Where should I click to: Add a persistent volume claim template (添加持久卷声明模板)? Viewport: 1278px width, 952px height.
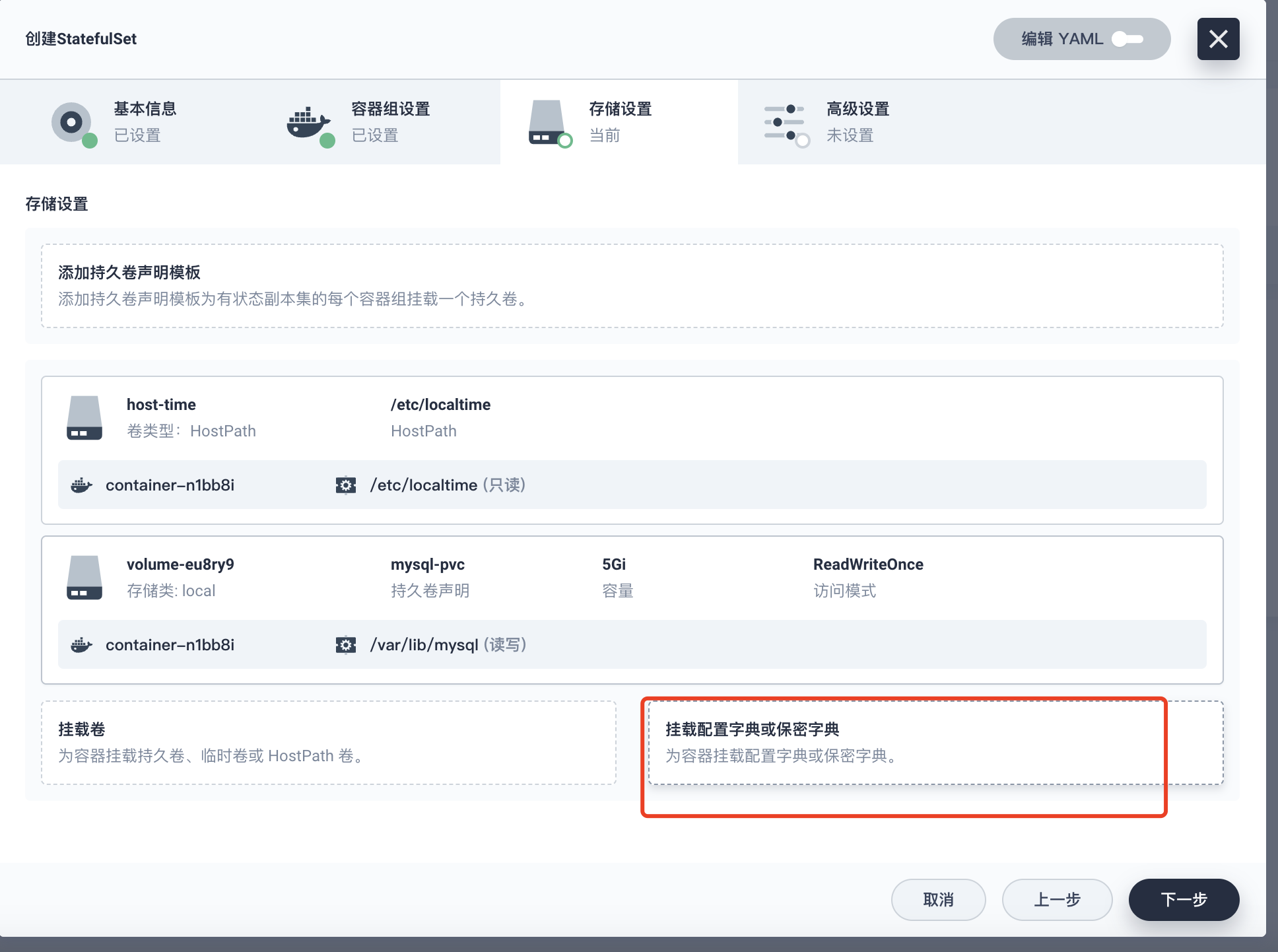click(x=632, y=286)
